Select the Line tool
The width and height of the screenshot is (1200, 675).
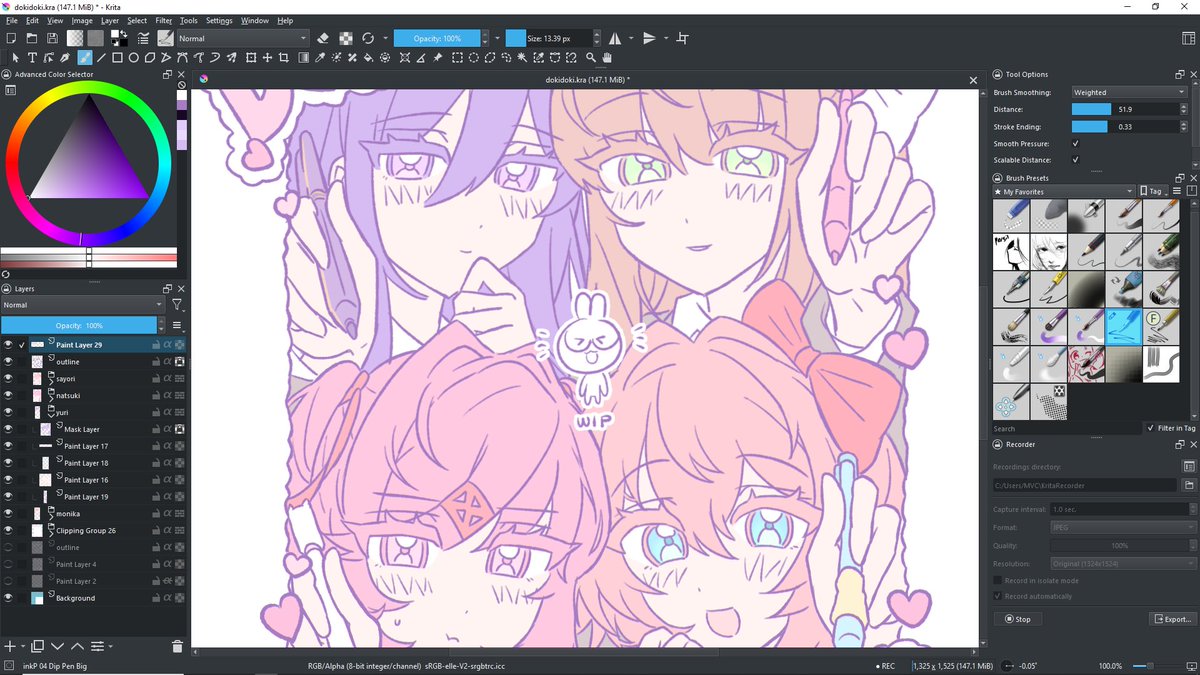click(x=101, y=57)
